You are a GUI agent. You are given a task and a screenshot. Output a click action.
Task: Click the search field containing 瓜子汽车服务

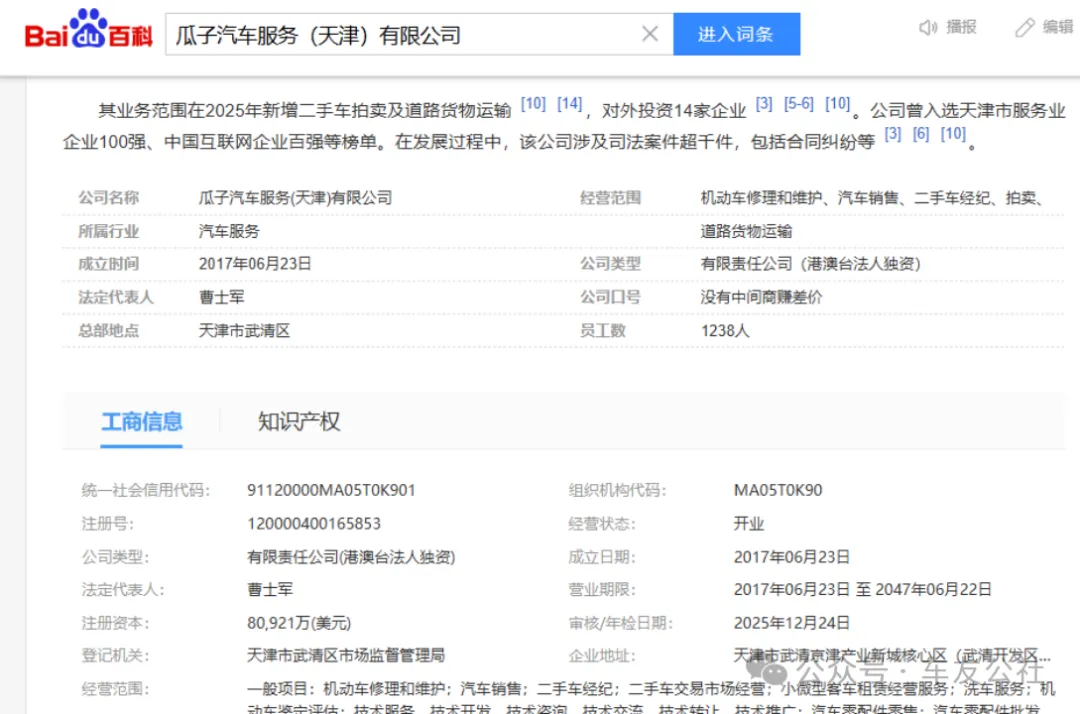point(419,34)
